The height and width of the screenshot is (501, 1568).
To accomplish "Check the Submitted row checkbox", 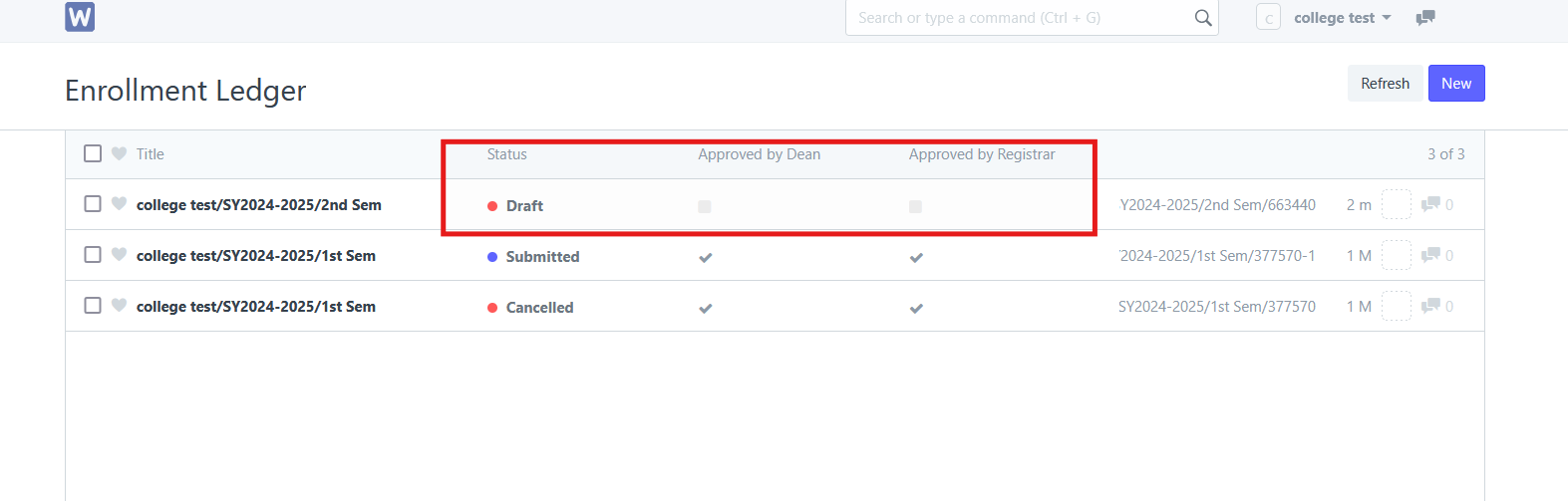I will pos(93,255).
